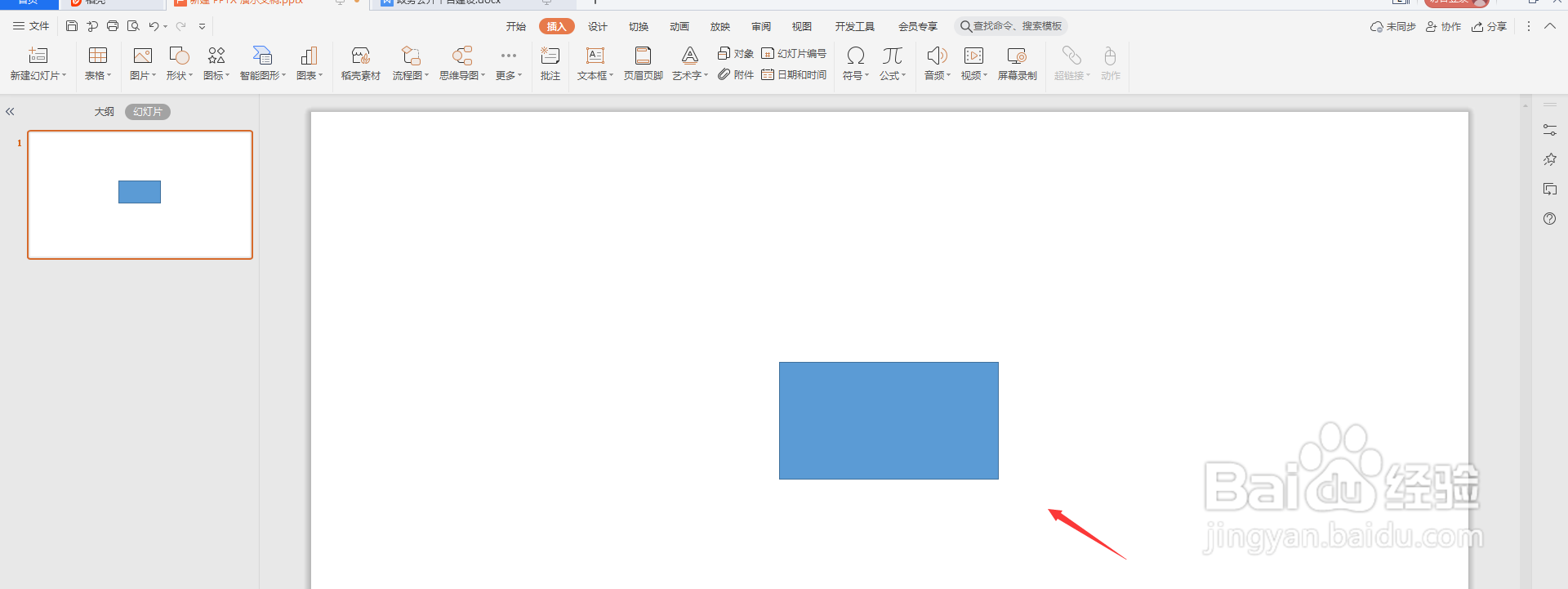Image resolution: width=1568 pixels, height=589 pixels.
Task: Switch to the 视图 view tab
Action: (802, 26)
